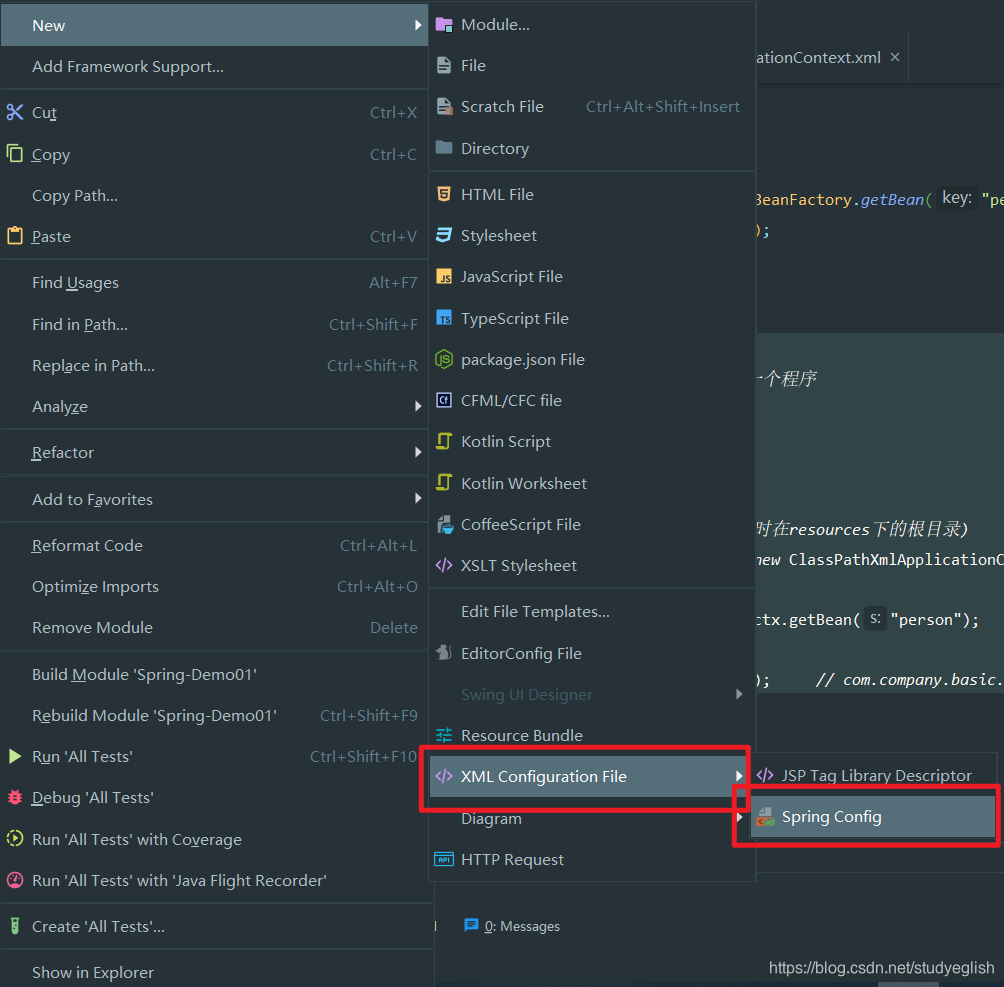Click the Copy icon in context menu
This screenshot has height=987, width=1004.
[15, 154]
